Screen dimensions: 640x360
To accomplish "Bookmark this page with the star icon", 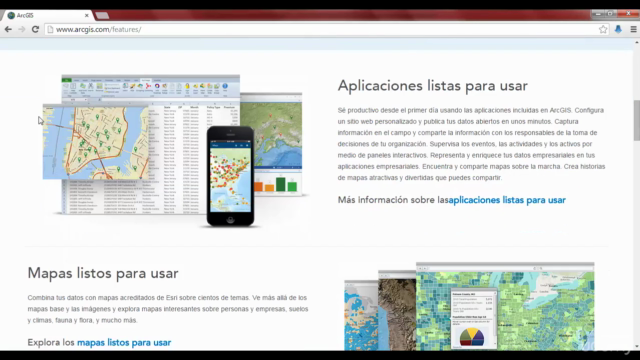I will pyautogui.click(x=603, y=29).
